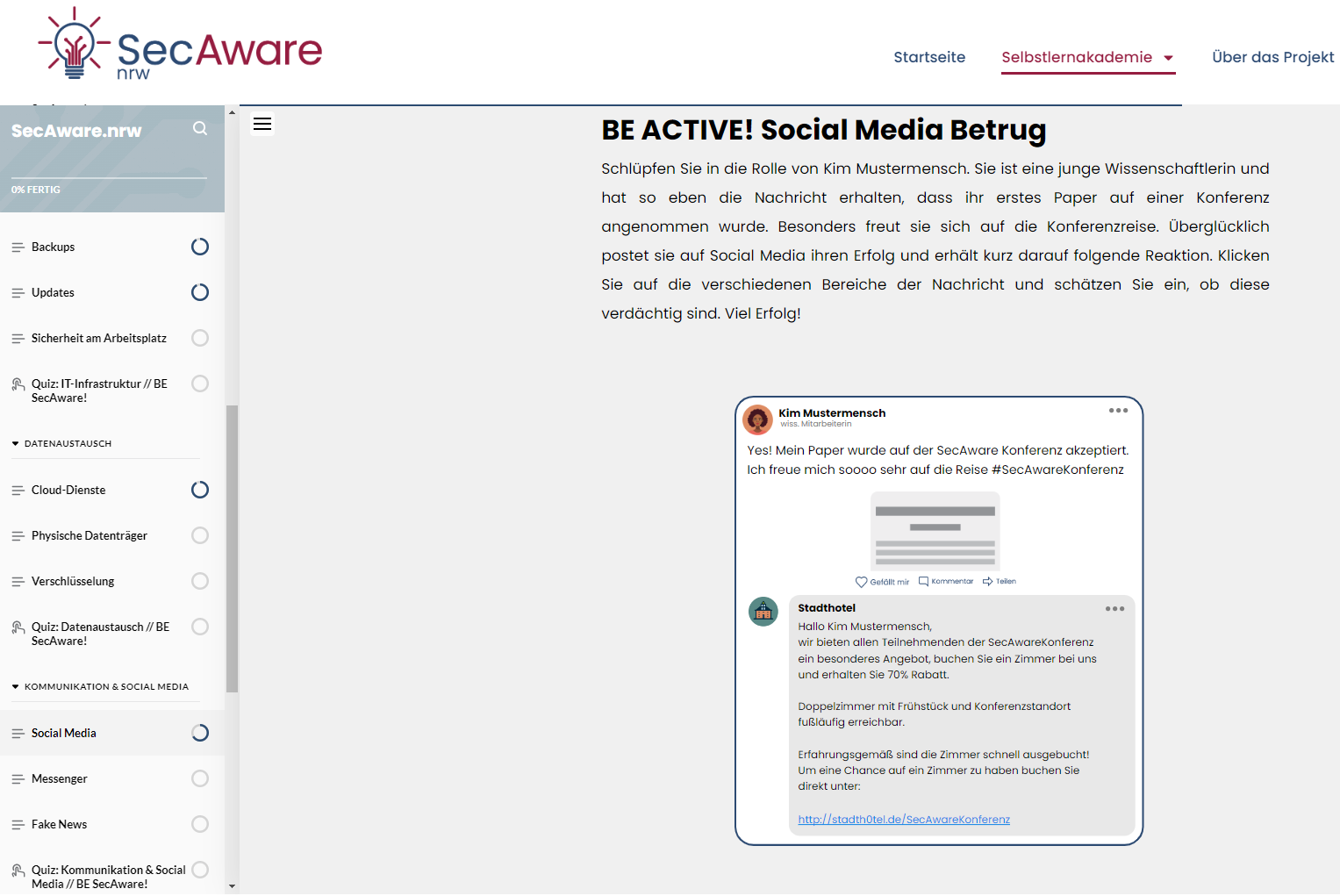The width and height of the screenshot is (1340, 896).
Task: Click the heart 'Gefällt mir' icon
Action: 861,582
